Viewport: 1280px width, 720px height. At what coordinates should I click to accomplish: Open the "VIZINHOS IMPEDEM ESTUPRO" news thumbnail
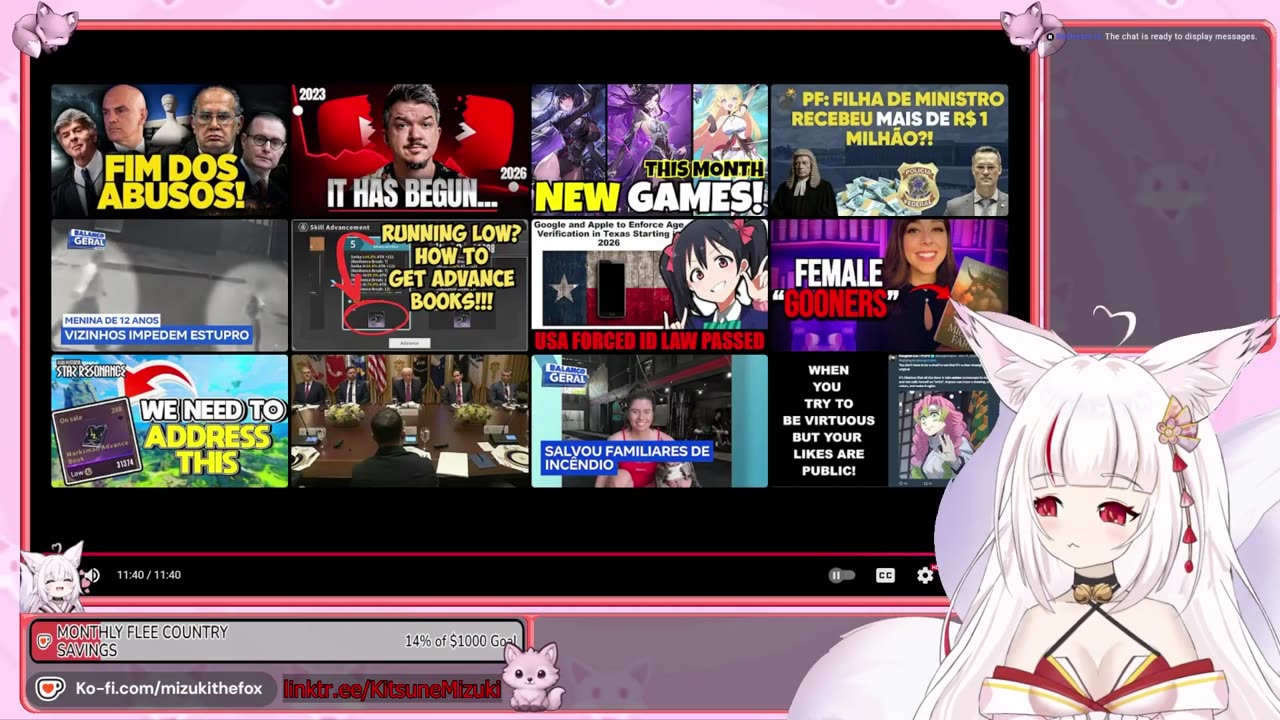click(169, 285)
